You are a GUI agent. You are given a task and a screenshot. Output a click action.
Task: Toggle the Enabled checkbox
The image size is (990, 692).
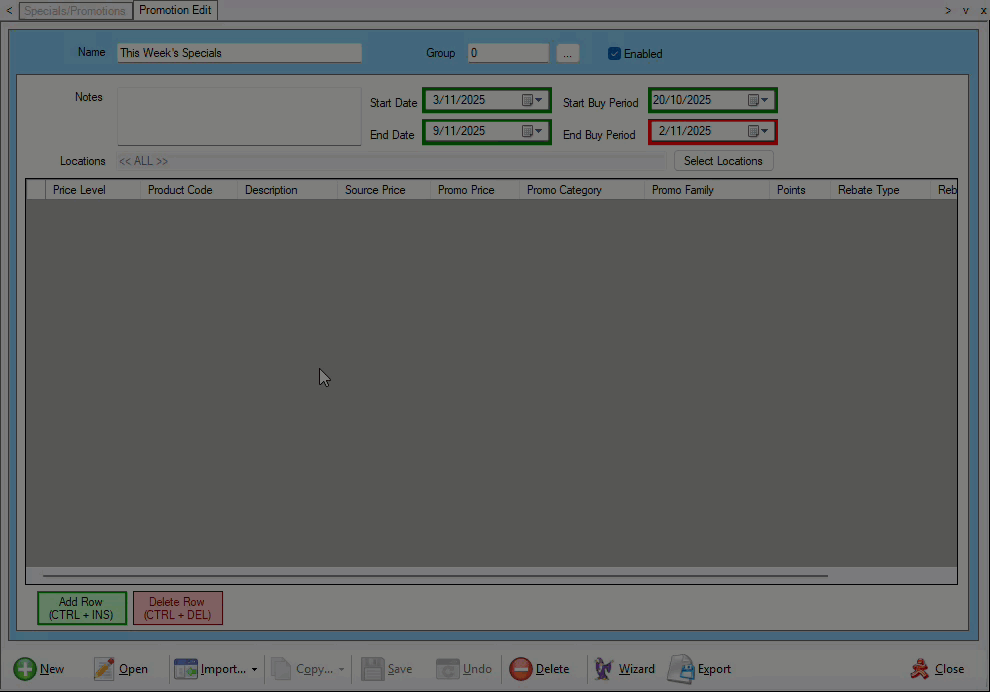pos(614,53)
